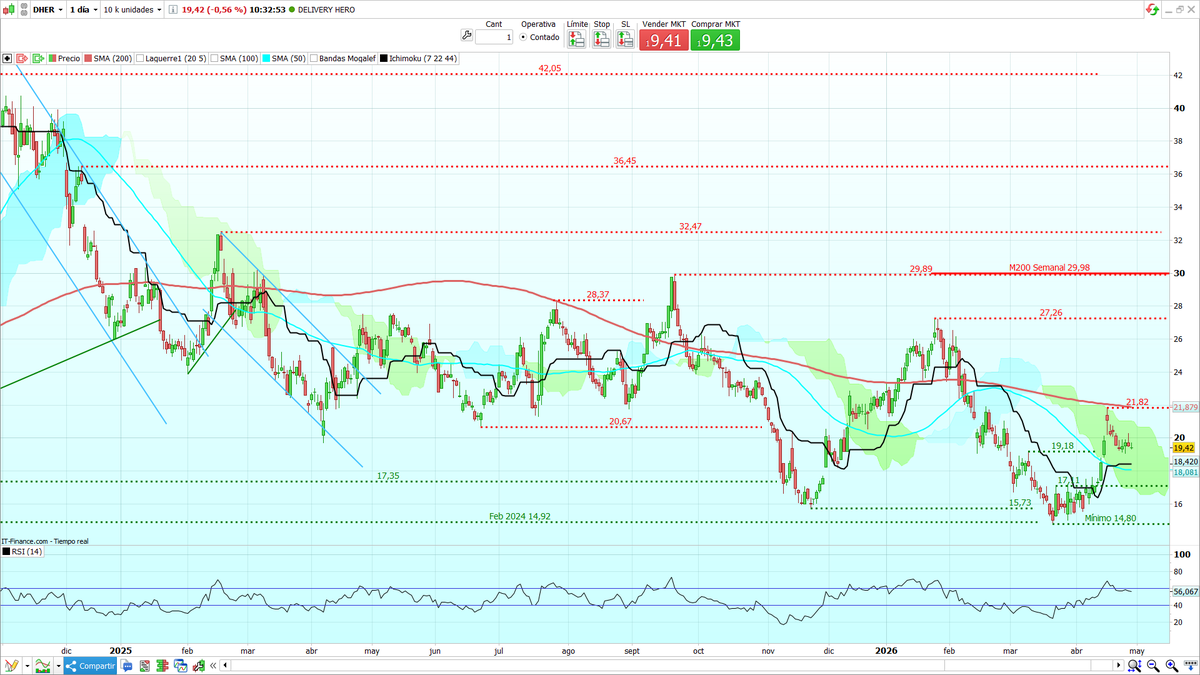Click the chart windows icon in the bottom toolbar
The width and height of the screenshot is (1200, 675).
180,666
